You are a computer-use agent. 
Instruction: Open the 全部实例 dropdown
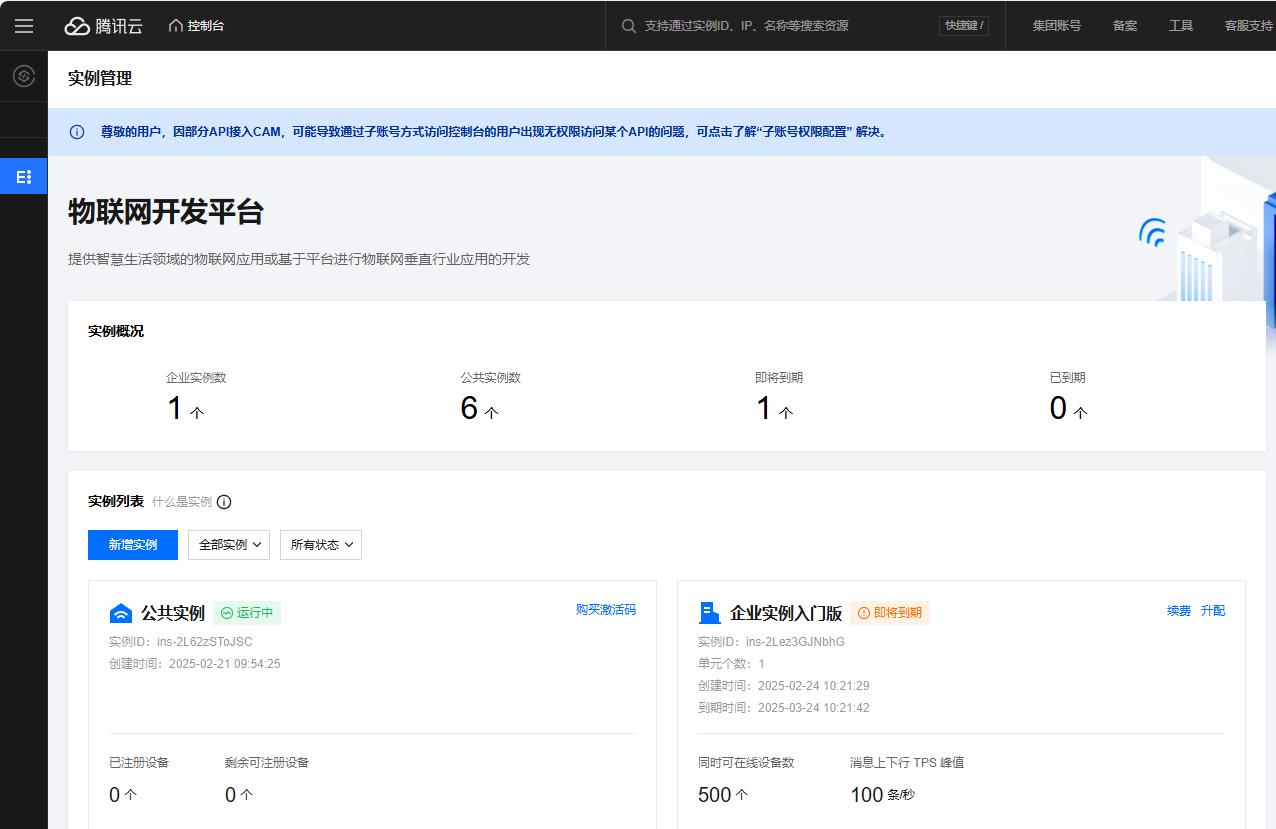tap(229, 545)
